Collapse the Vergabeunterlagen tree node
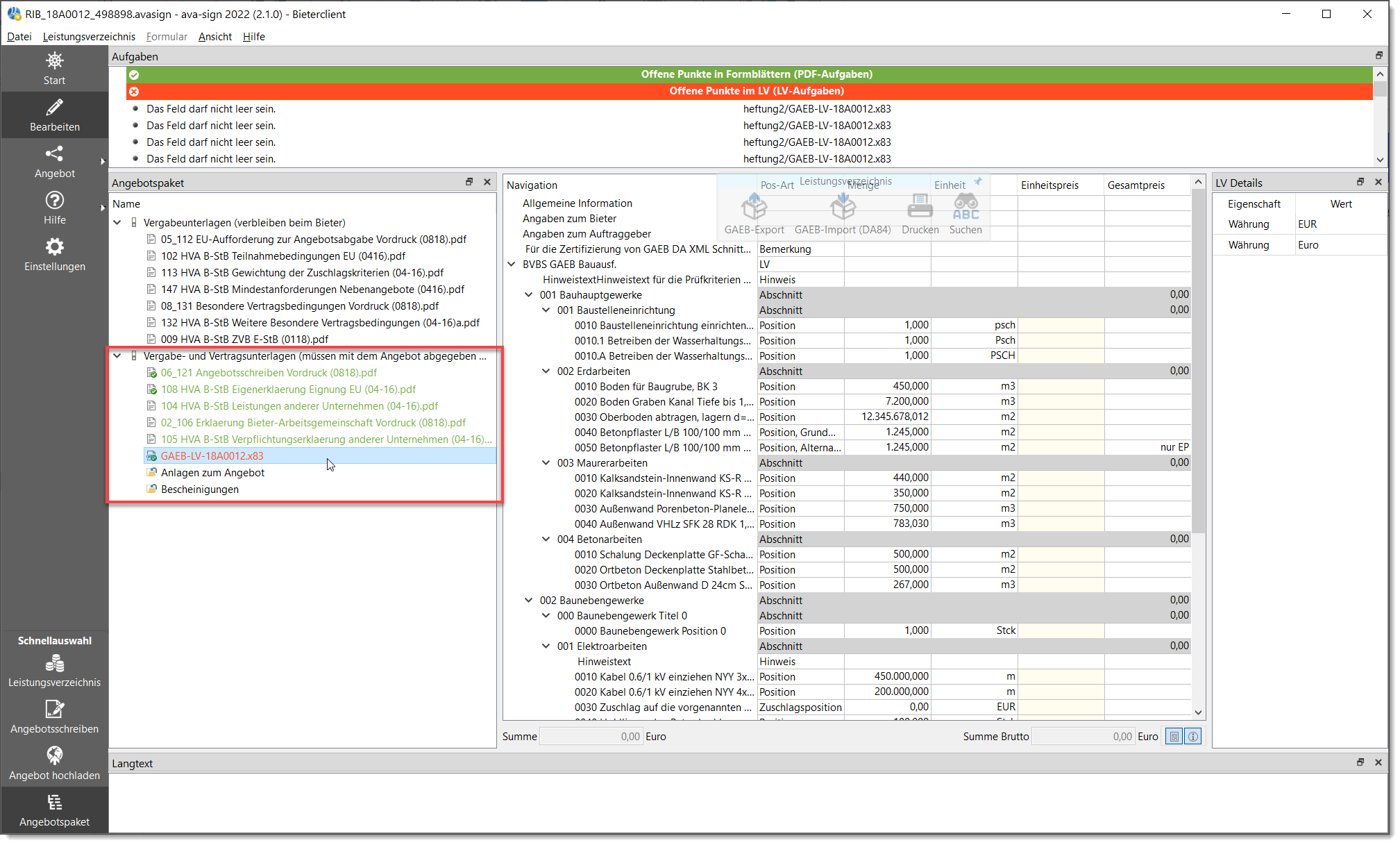Screen dimensions: 1400x845 pyautogui.click(x=117, y=223)
